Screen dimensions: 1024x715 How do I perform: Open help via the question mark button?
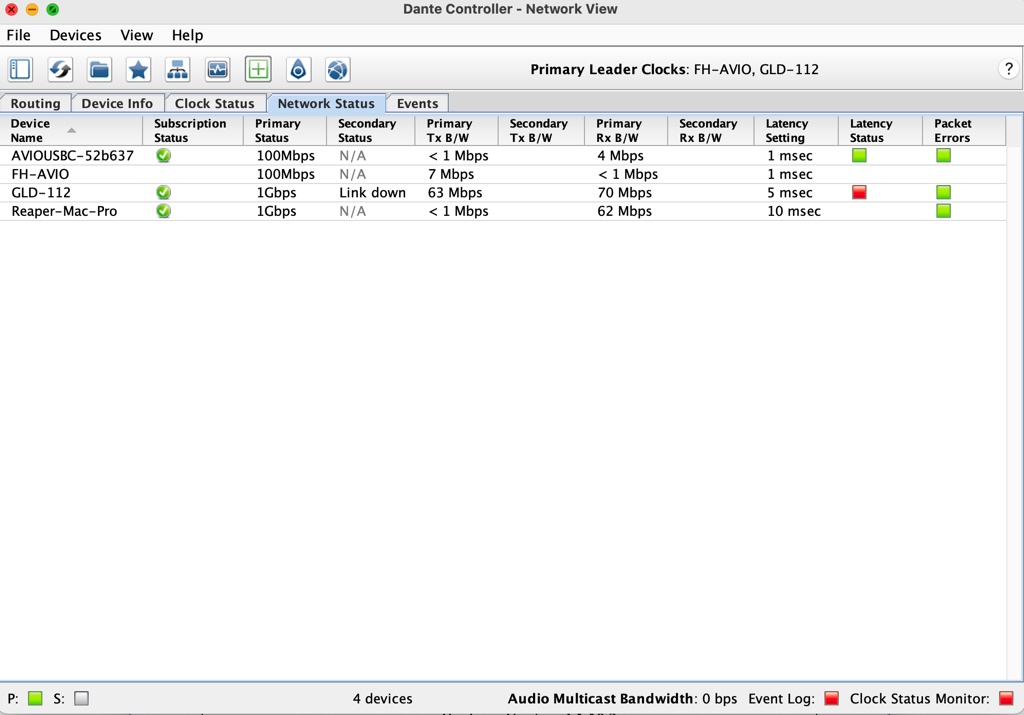coord(1008,69)
